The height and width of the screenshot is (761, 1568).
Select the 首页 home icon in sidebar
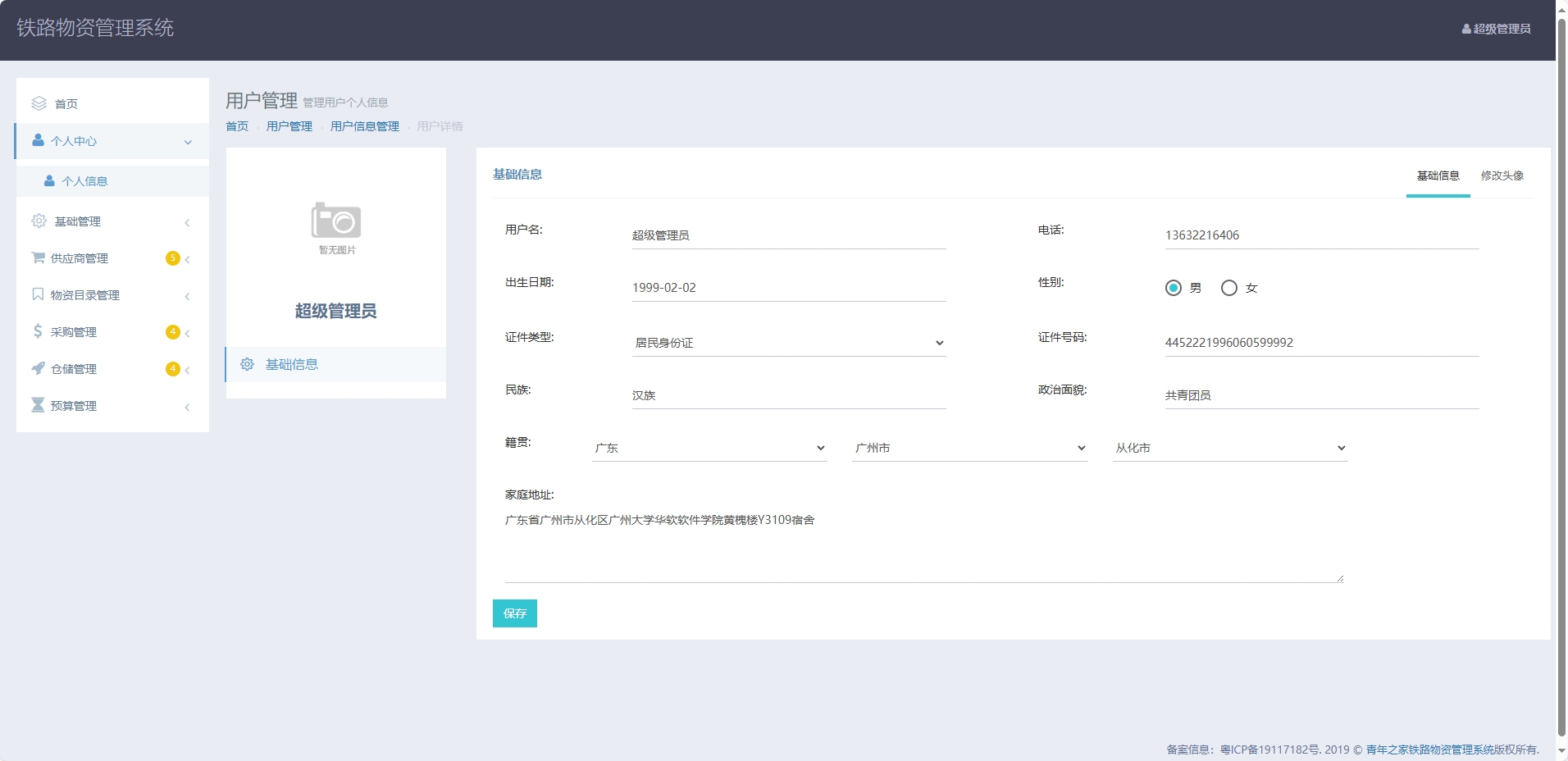[x=38, y=103]
